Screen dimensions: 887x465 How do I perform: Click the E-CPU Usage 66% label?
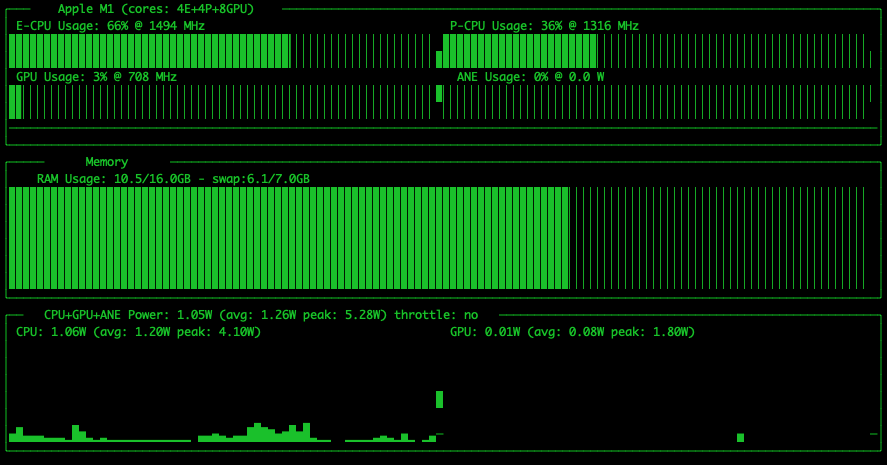110,26
